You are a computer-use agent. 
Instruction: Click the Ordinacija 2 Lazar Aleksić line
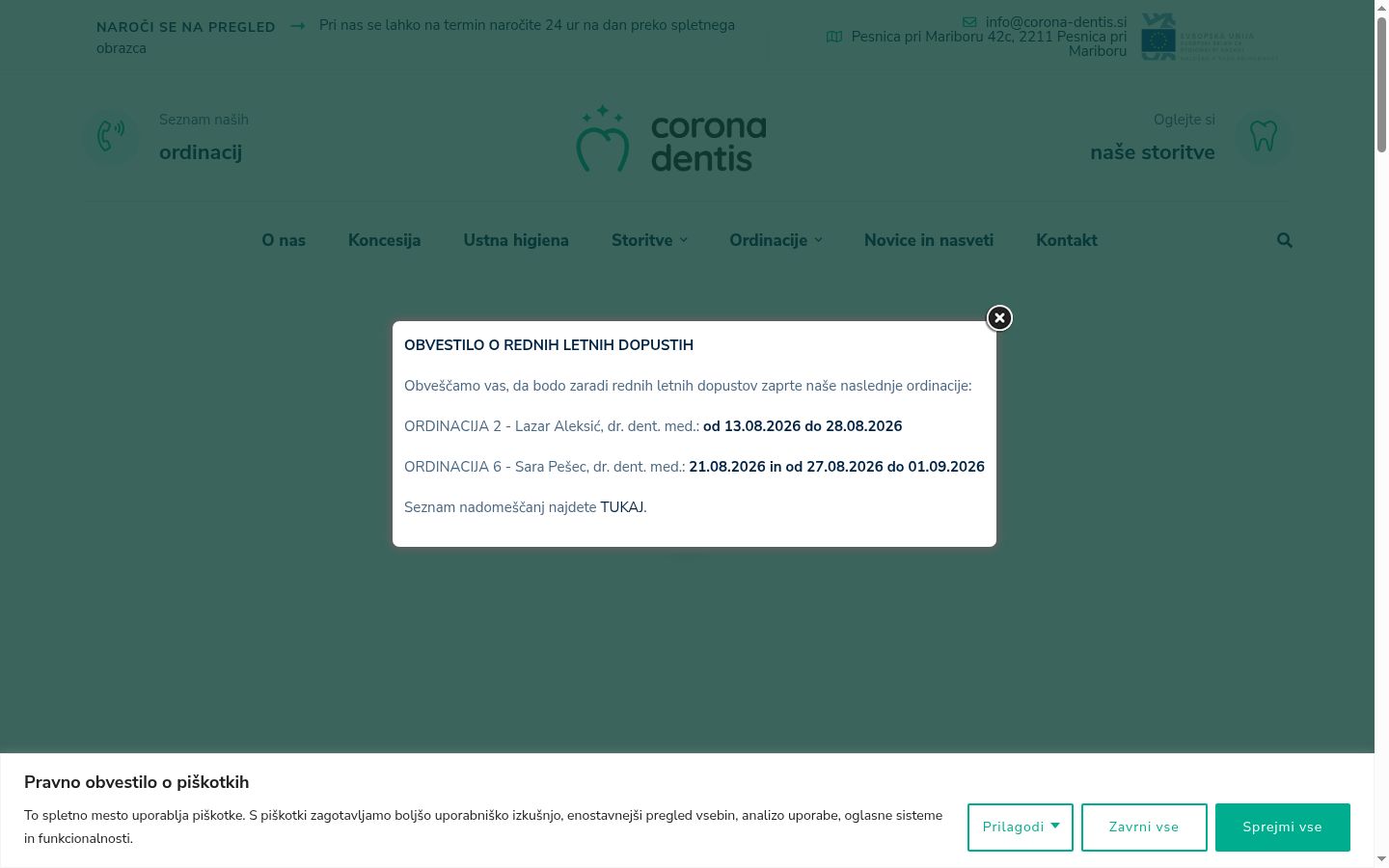(653, 426)
